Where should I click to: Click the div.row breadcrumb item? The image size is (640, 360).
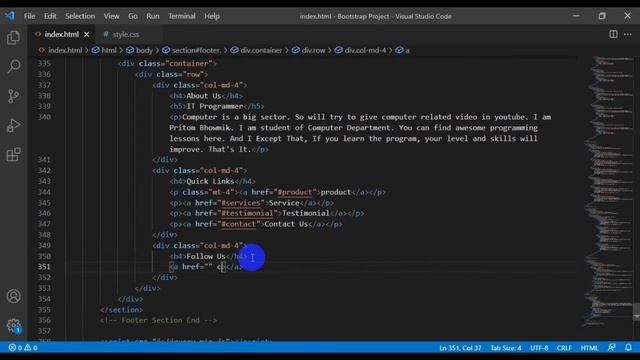point(313,50)
